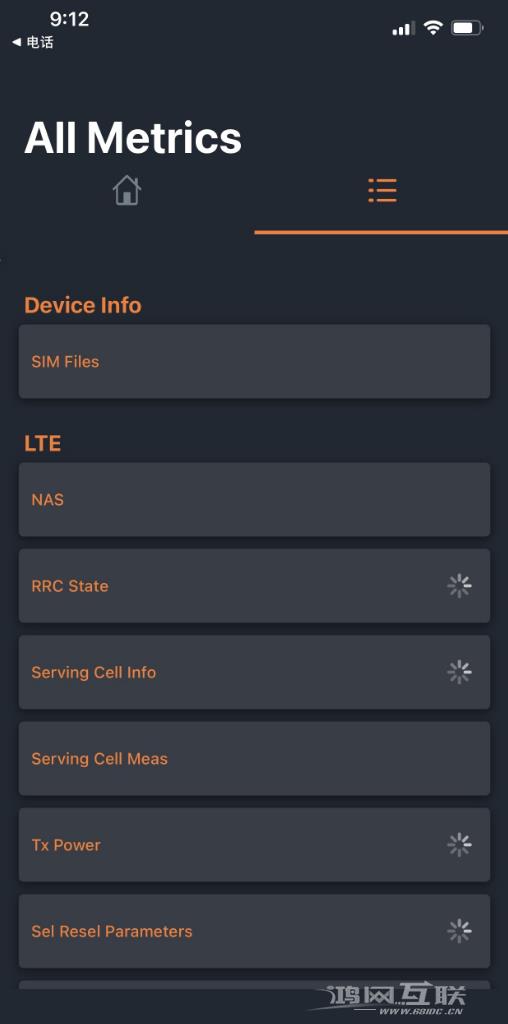Tap the cellular signal bars icon
Viewport: 508px width, 1024px height.
point(404,28)
